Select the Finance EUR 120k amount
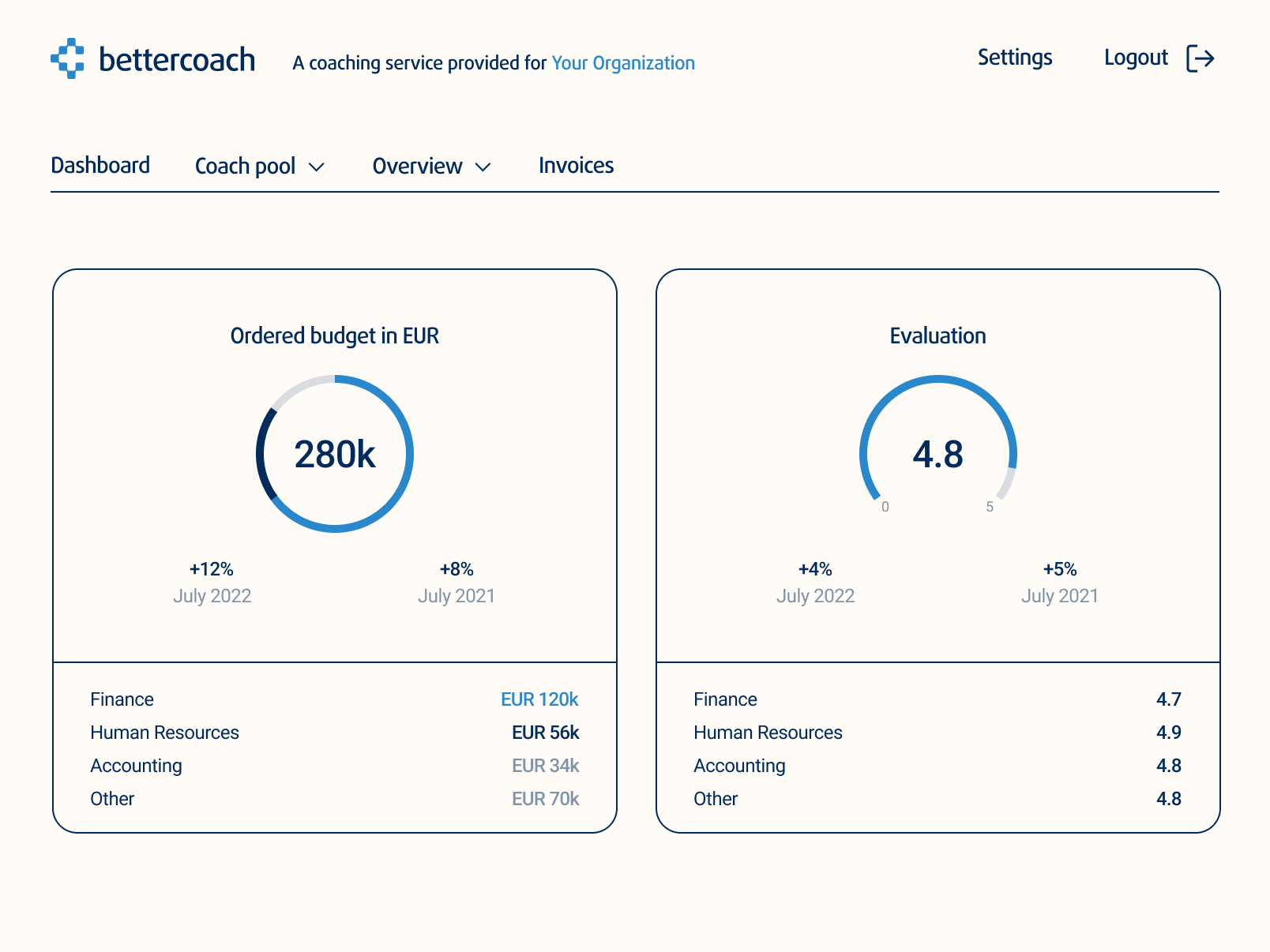This screenshot has width=1270, height=952. point(539,699)
